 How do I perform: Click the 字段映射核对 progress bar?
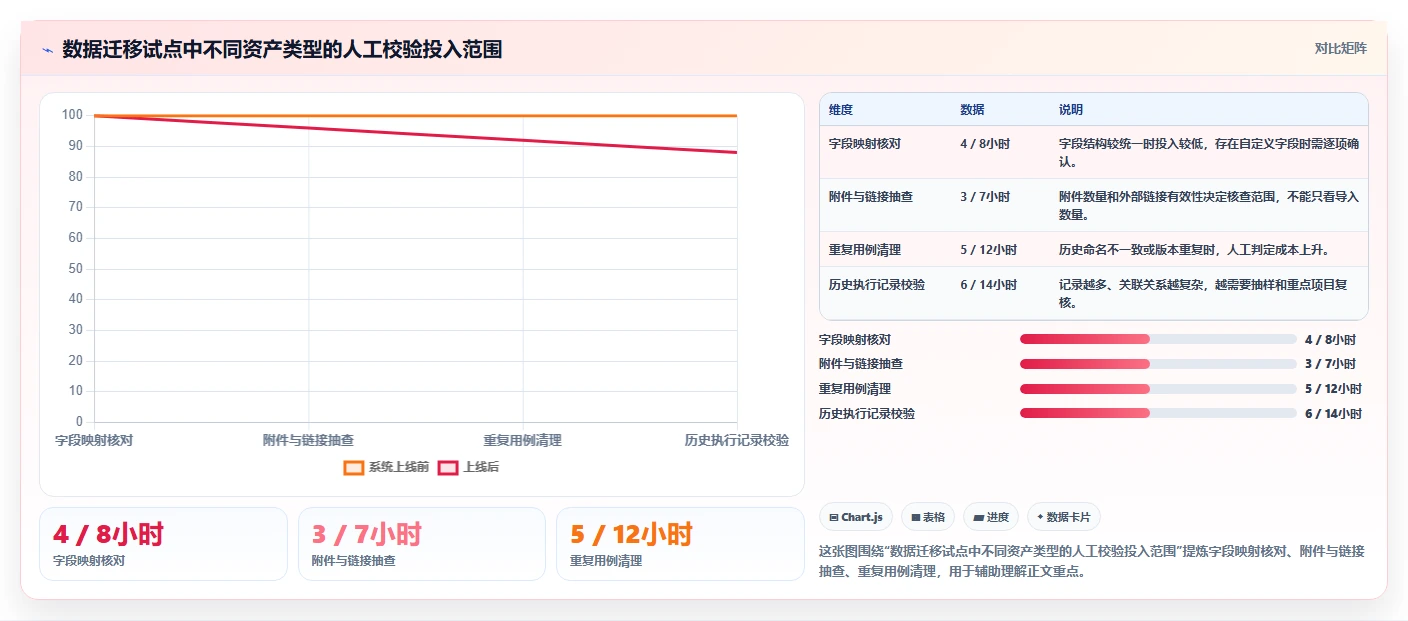coord(1158,339)
